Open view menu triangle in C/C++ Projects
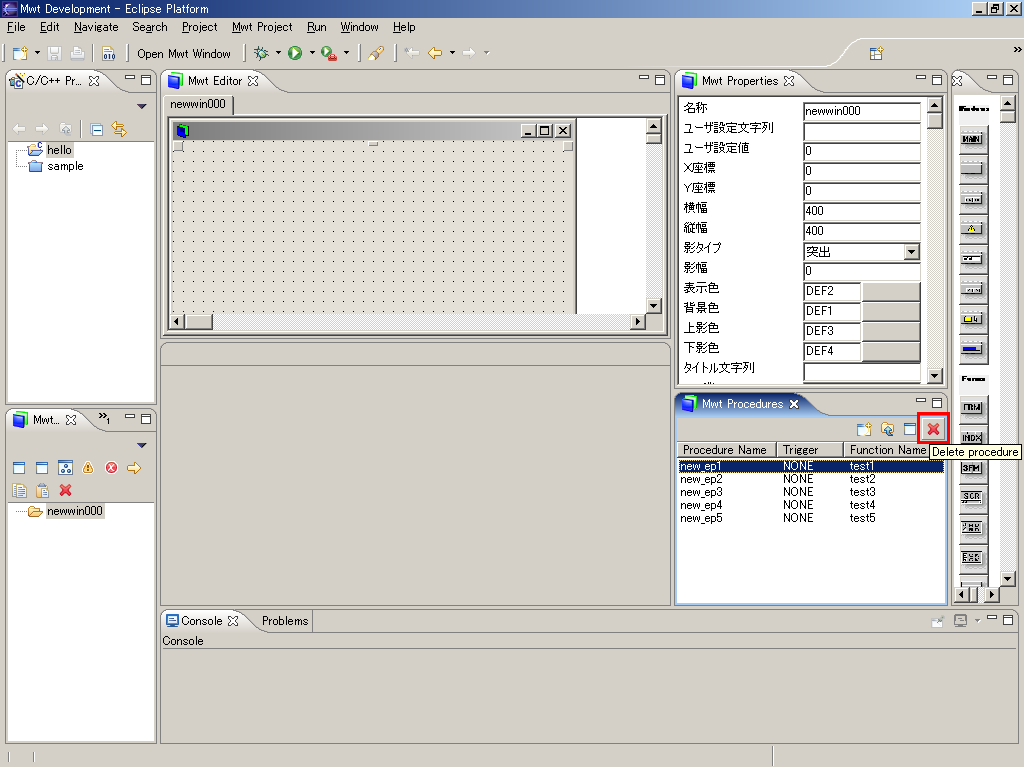This screenshot has height=768, width=1024. 142,106
